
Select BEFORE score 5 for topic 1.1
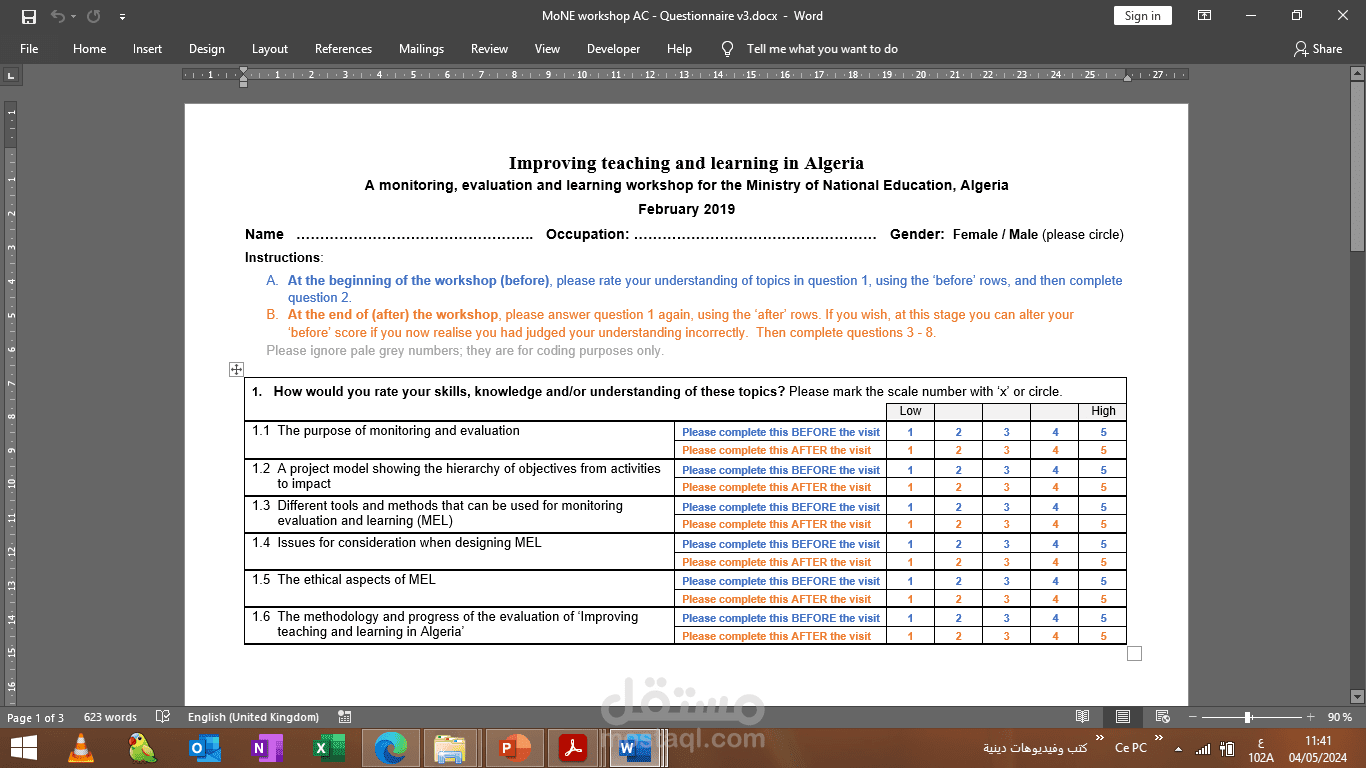1103,432
